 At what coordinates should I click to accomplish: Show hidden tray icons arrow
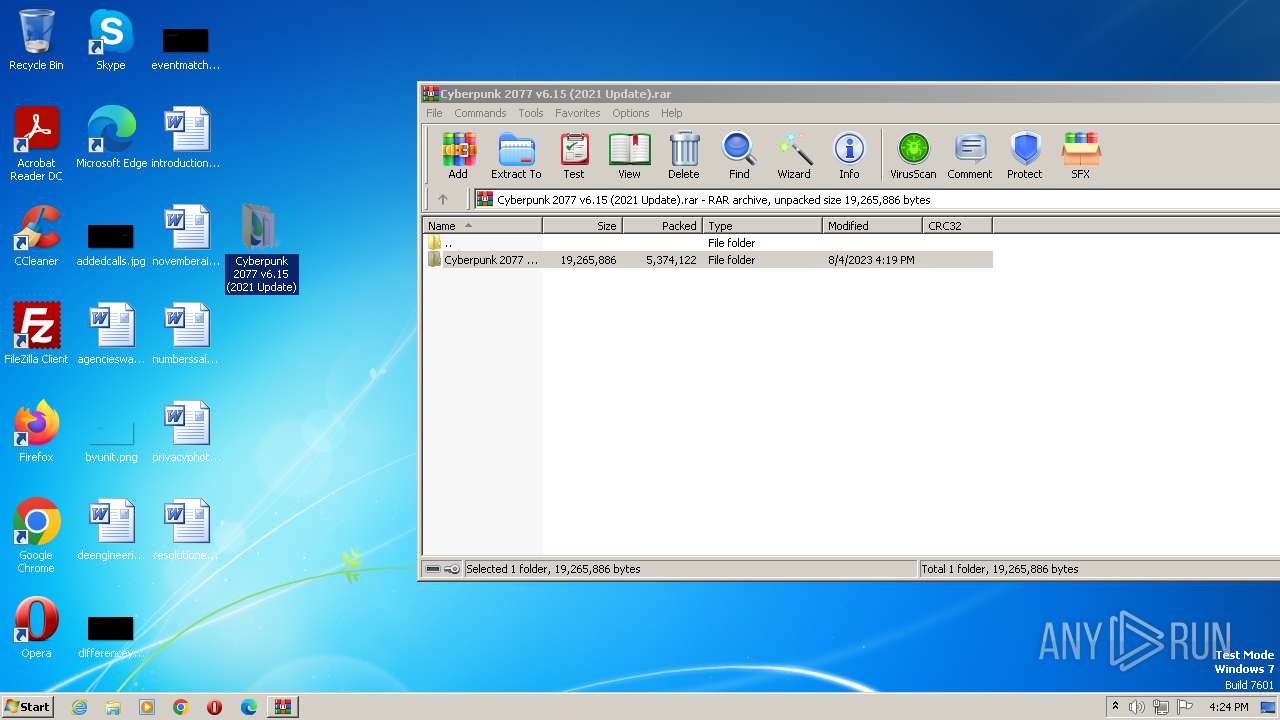point(1115,707)
